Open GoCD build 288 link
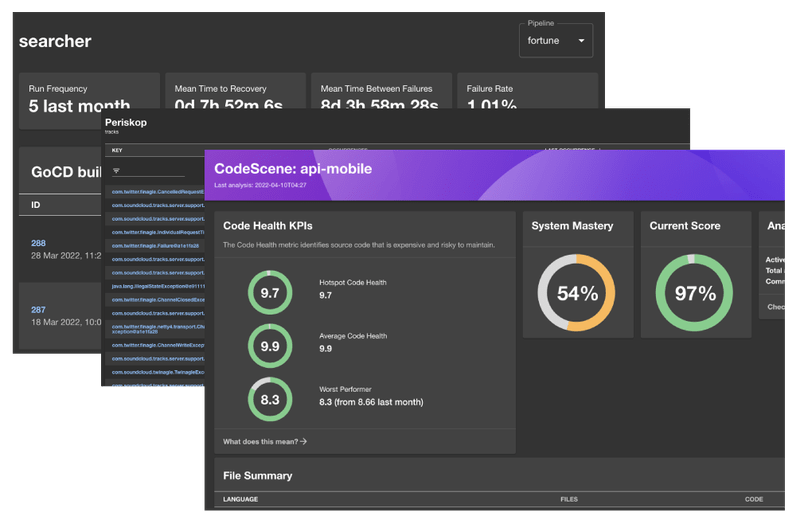Viewport: 800px width, 524px height. 38,243
